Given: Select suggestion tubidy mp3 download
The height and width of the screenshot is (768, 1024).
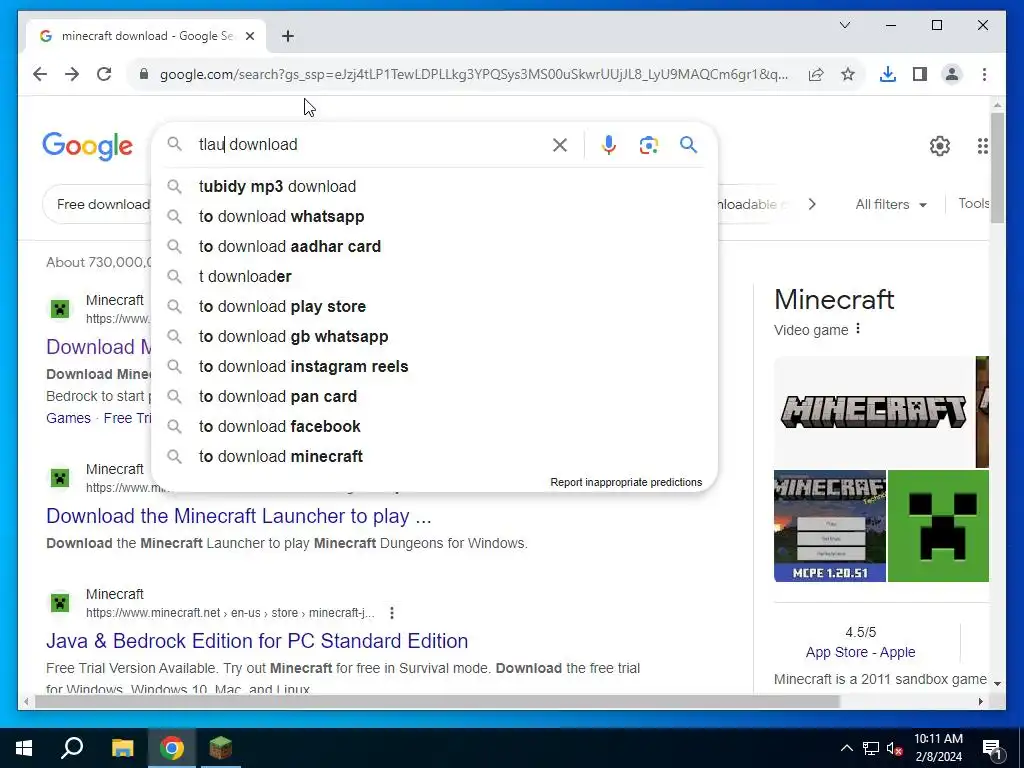Looking at the screenshot, I should (434, 187).
